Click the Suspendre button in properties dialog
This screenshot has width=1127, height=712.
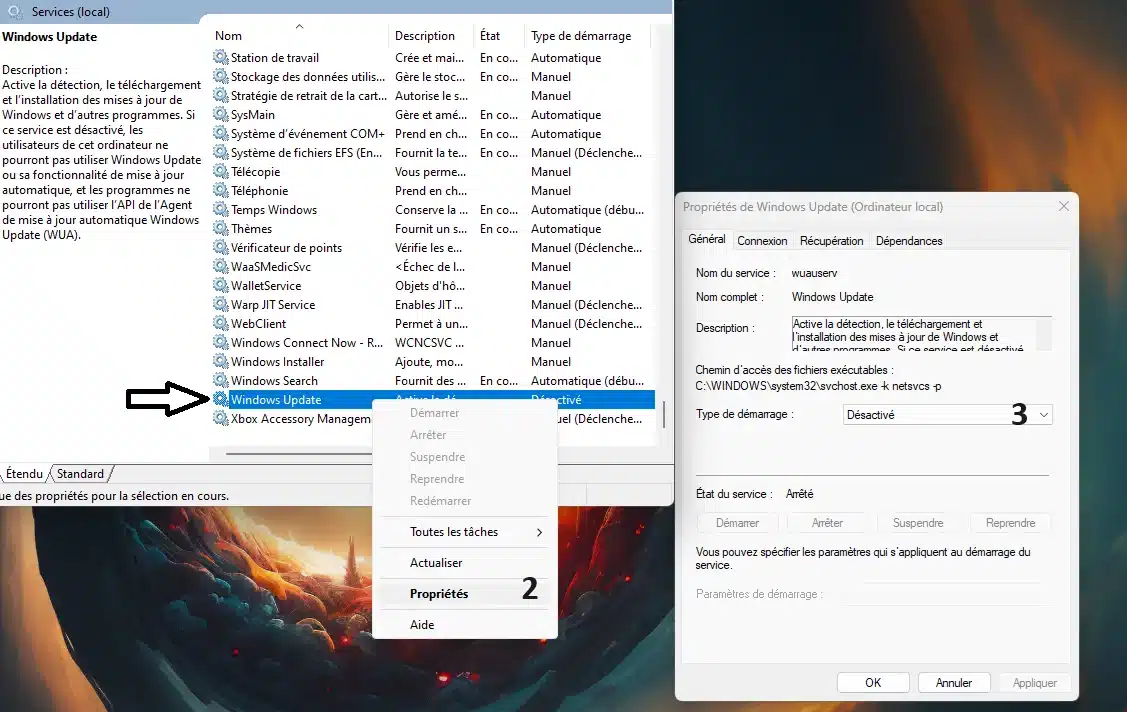918,523
